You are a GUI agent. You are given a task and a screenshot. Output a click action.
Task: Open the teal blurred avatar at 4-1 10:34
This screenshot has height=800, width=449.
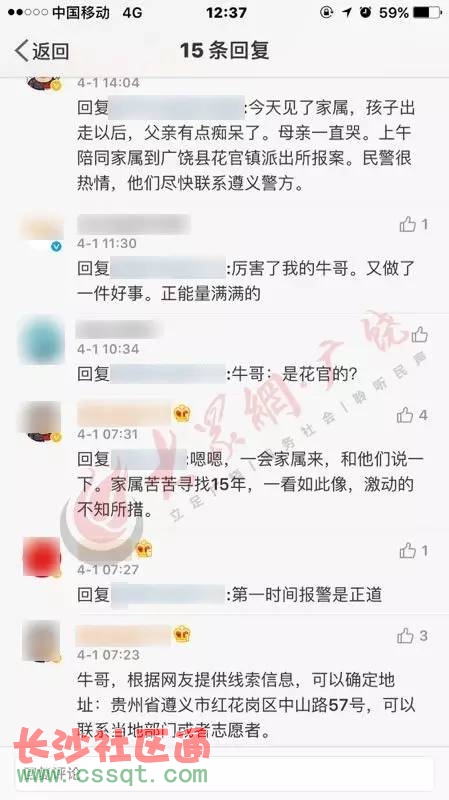41,340
